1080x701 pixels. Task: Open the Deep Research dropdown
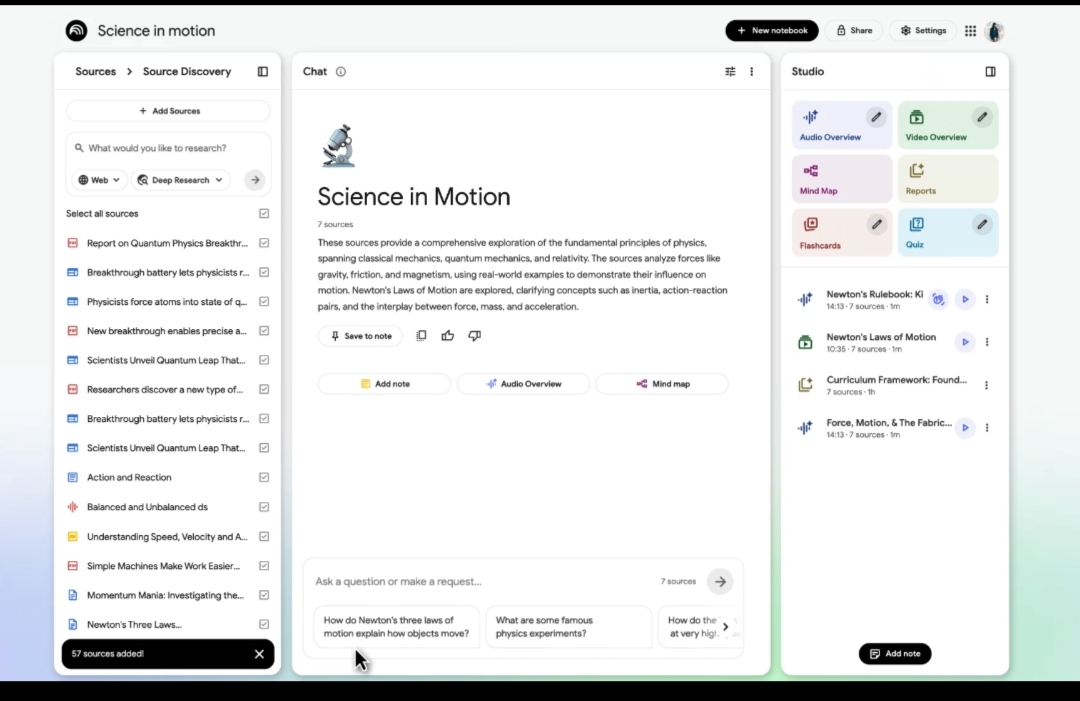180,180
